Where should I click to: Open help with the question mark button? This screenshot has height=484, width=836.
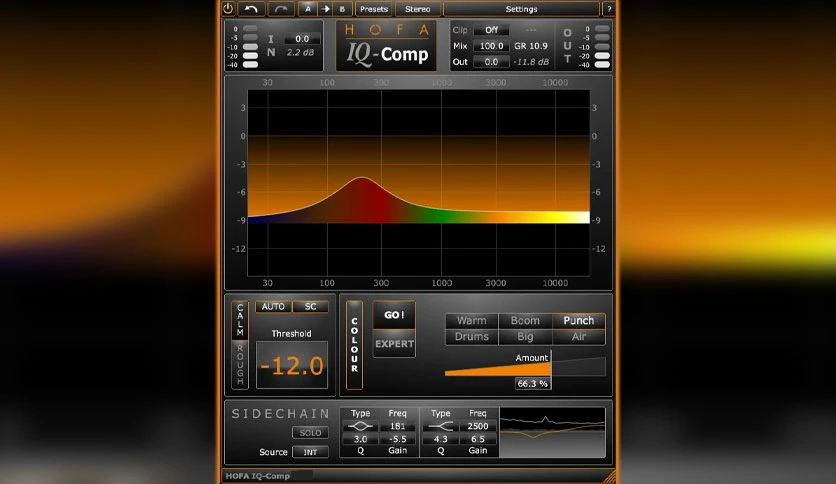coord(609,9)
